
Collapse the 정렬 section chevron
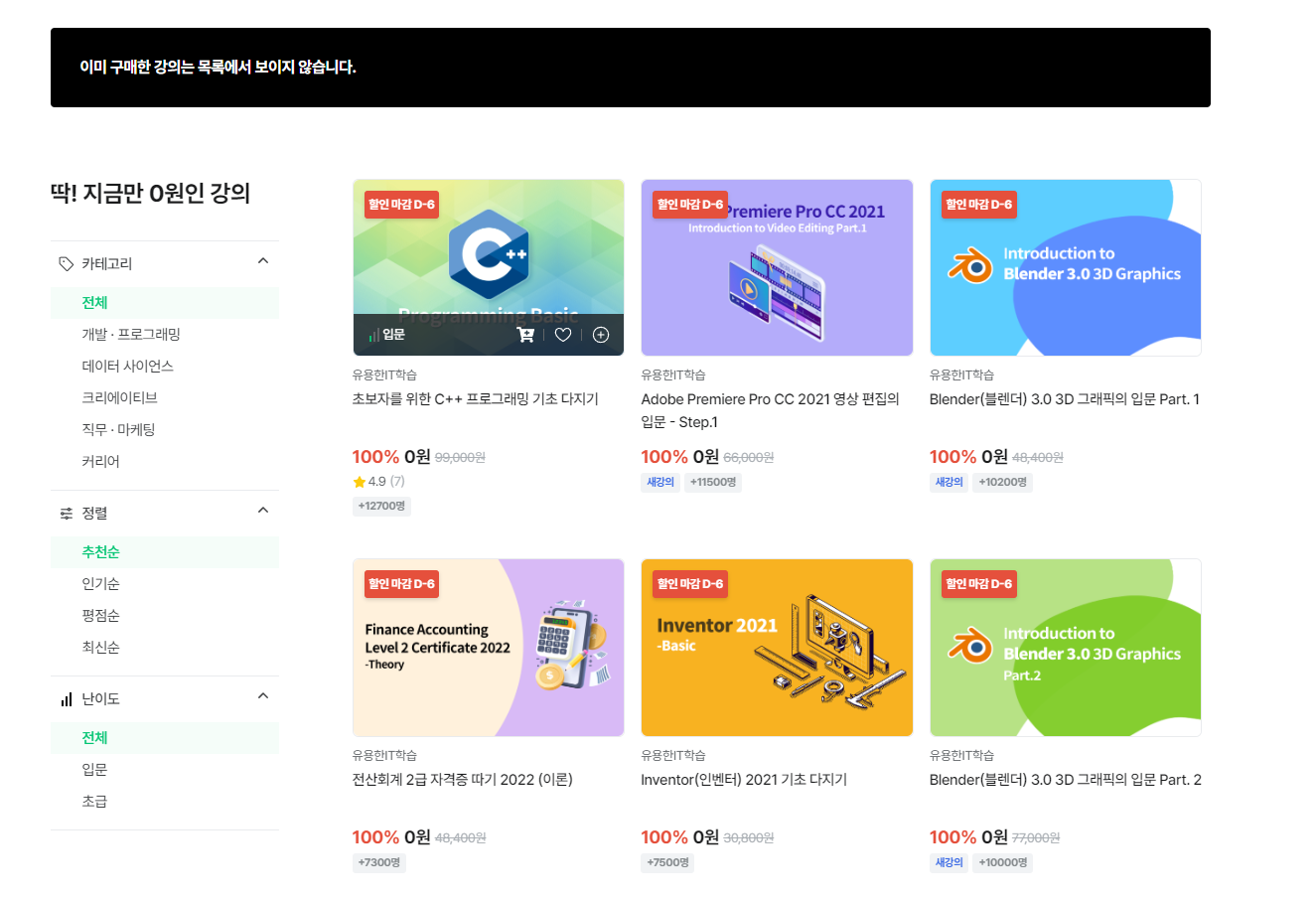pyautogui.click(x=263, y=511)
